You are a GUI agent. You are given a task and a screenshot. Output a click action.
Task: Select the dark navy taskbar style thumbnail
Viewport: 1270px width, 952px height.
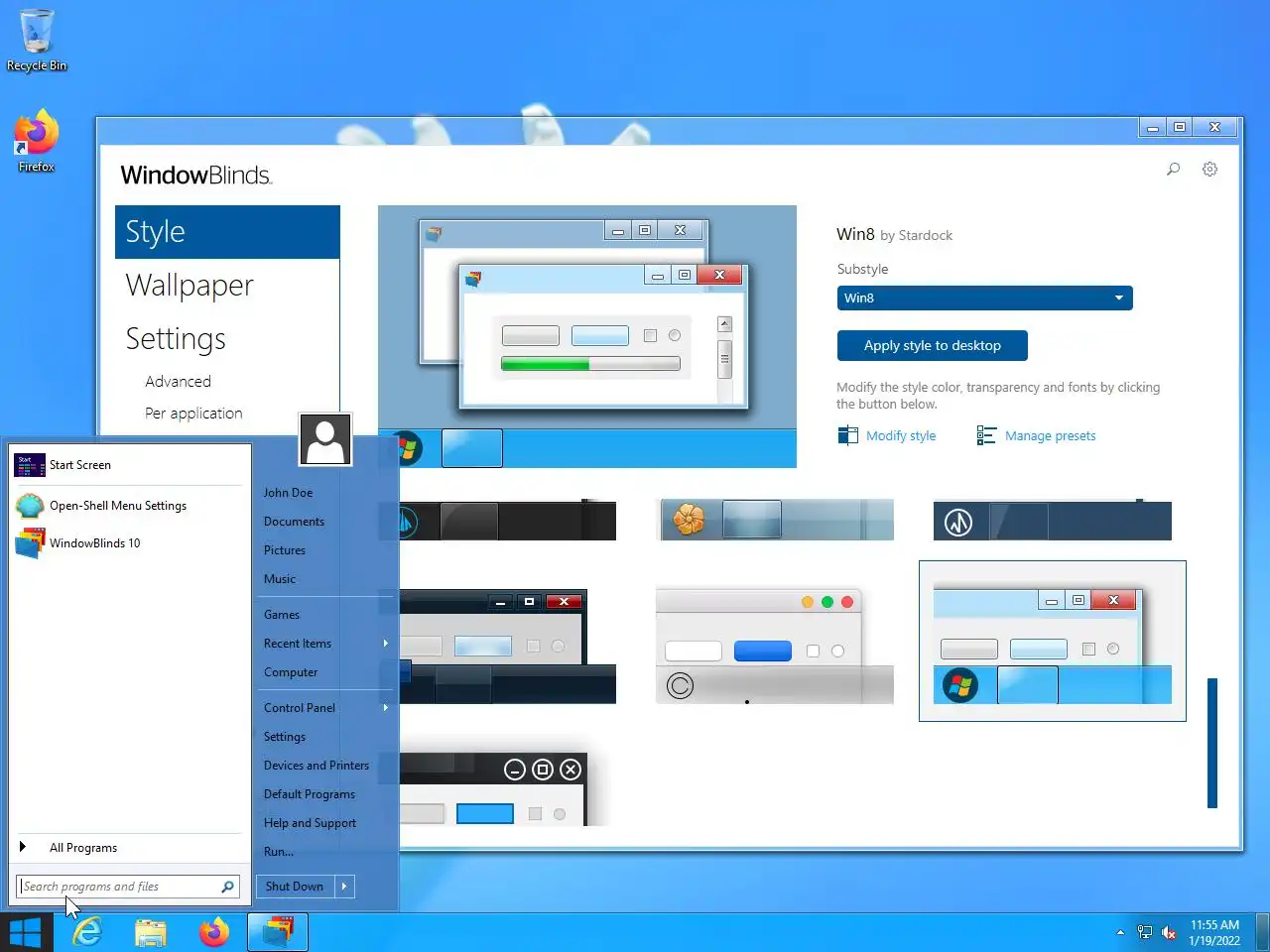click(x=1053, y=521)
